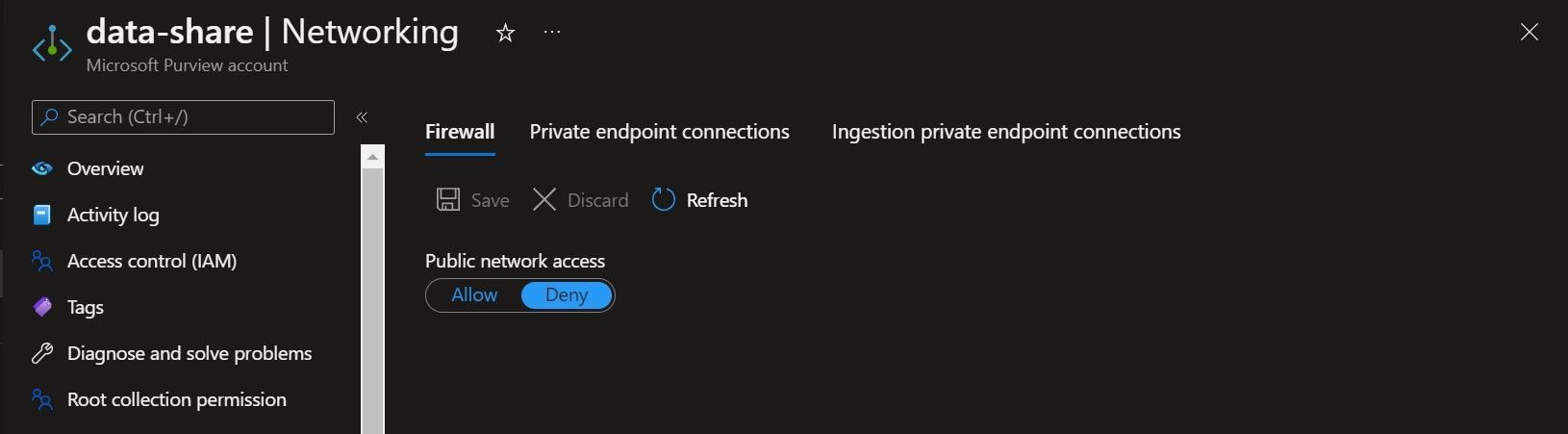
Task: Click the Discard button
Action: [580, 200]
